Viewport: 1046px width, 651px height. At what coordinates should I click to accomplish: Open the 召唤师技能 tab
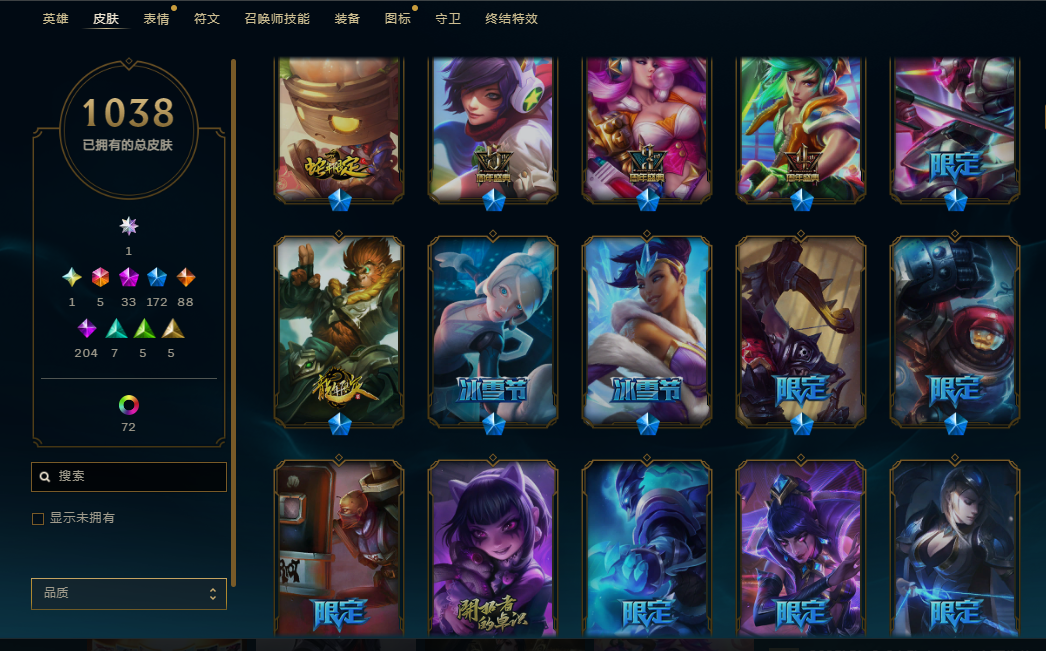pos(277,19)
